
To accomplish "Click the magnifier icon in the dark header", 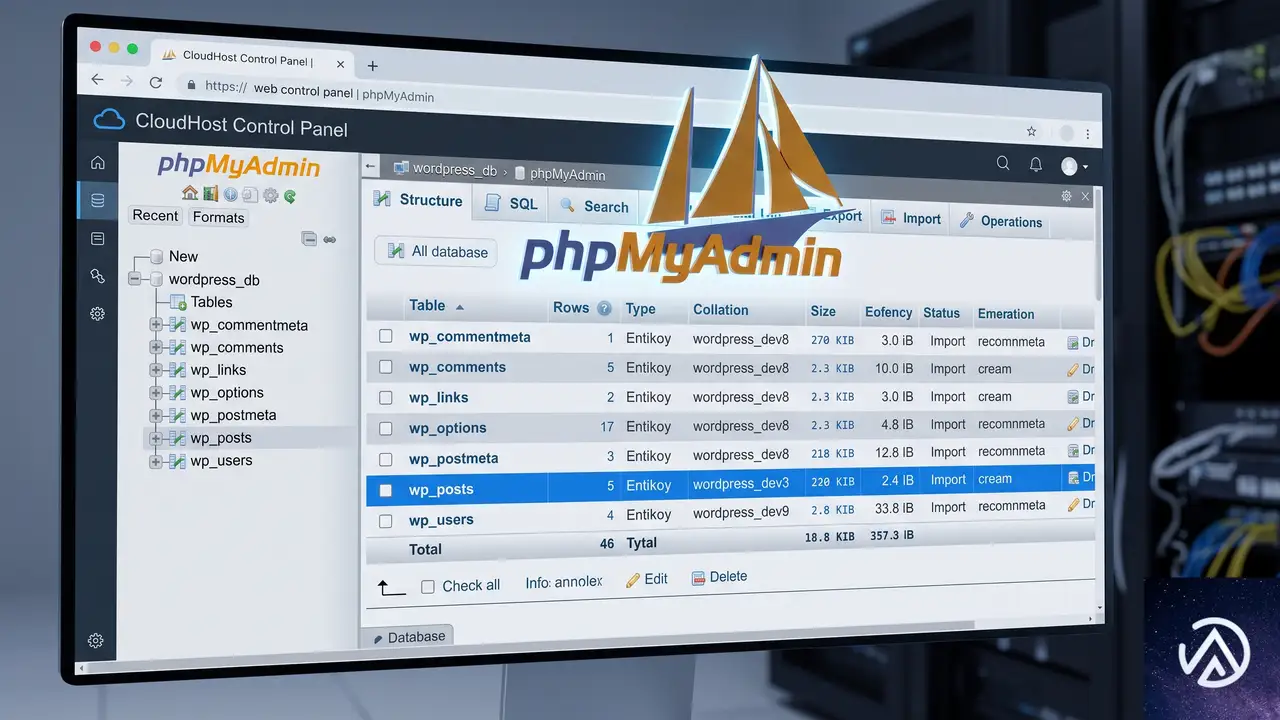I will (1003, 163).
